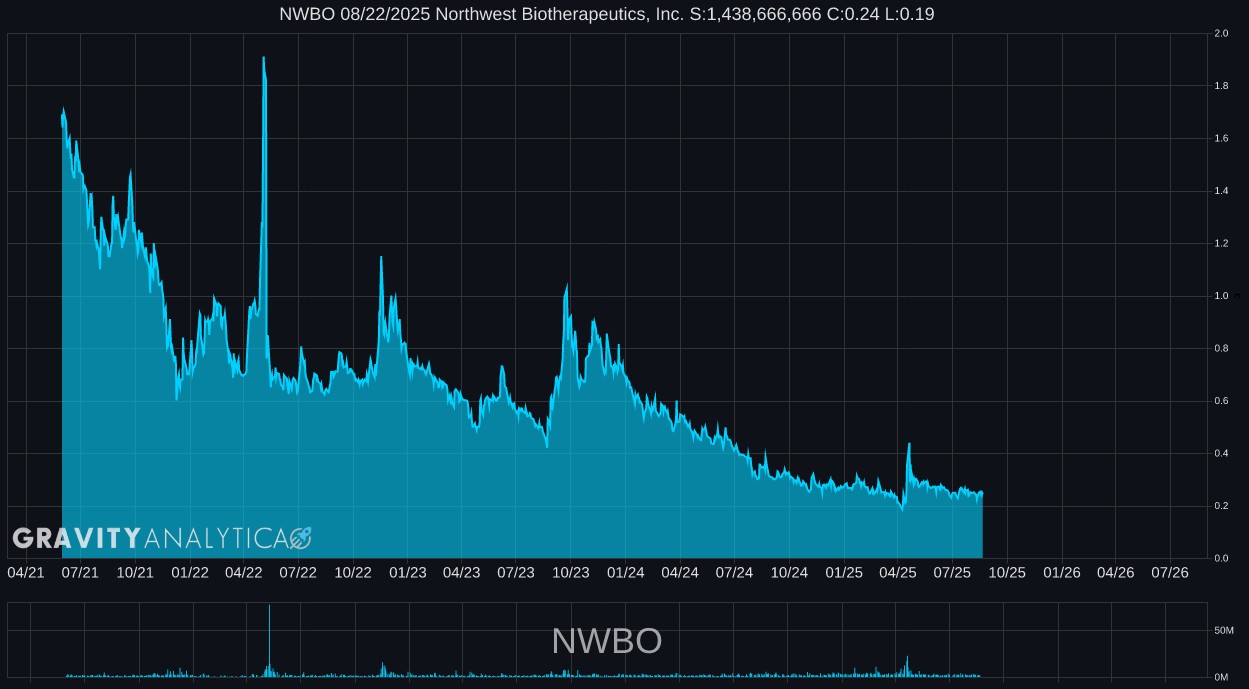Select the 10/21 date tick label

(x=135, y=572)
